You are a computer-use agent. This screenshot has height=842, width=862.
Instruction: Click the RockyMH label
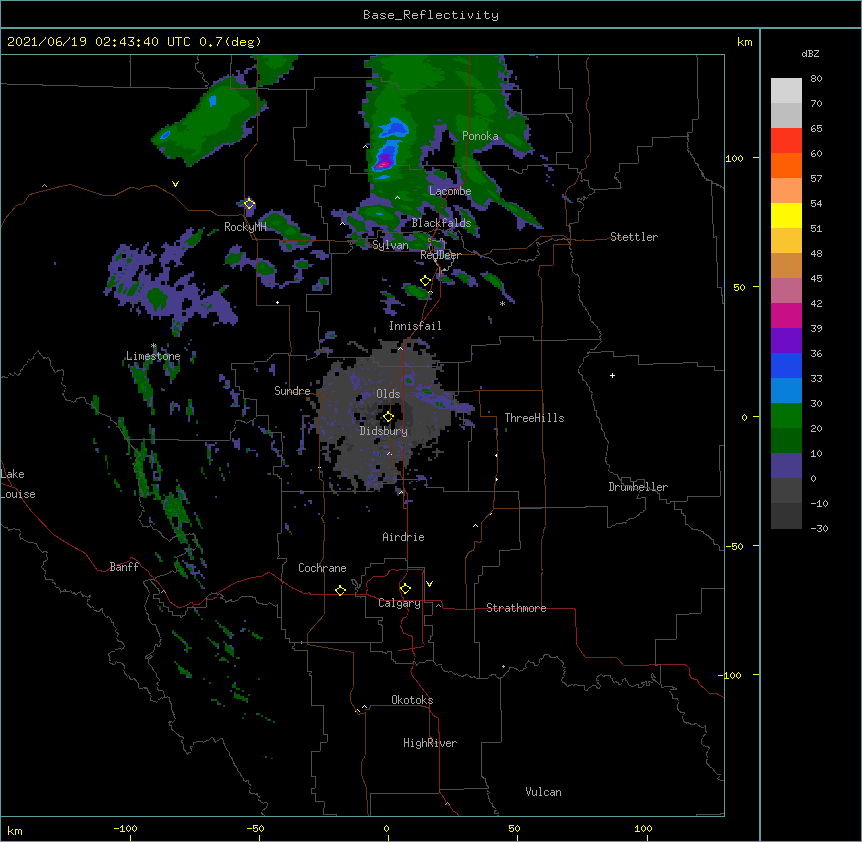pyautogui.click(x=245, y=227)
